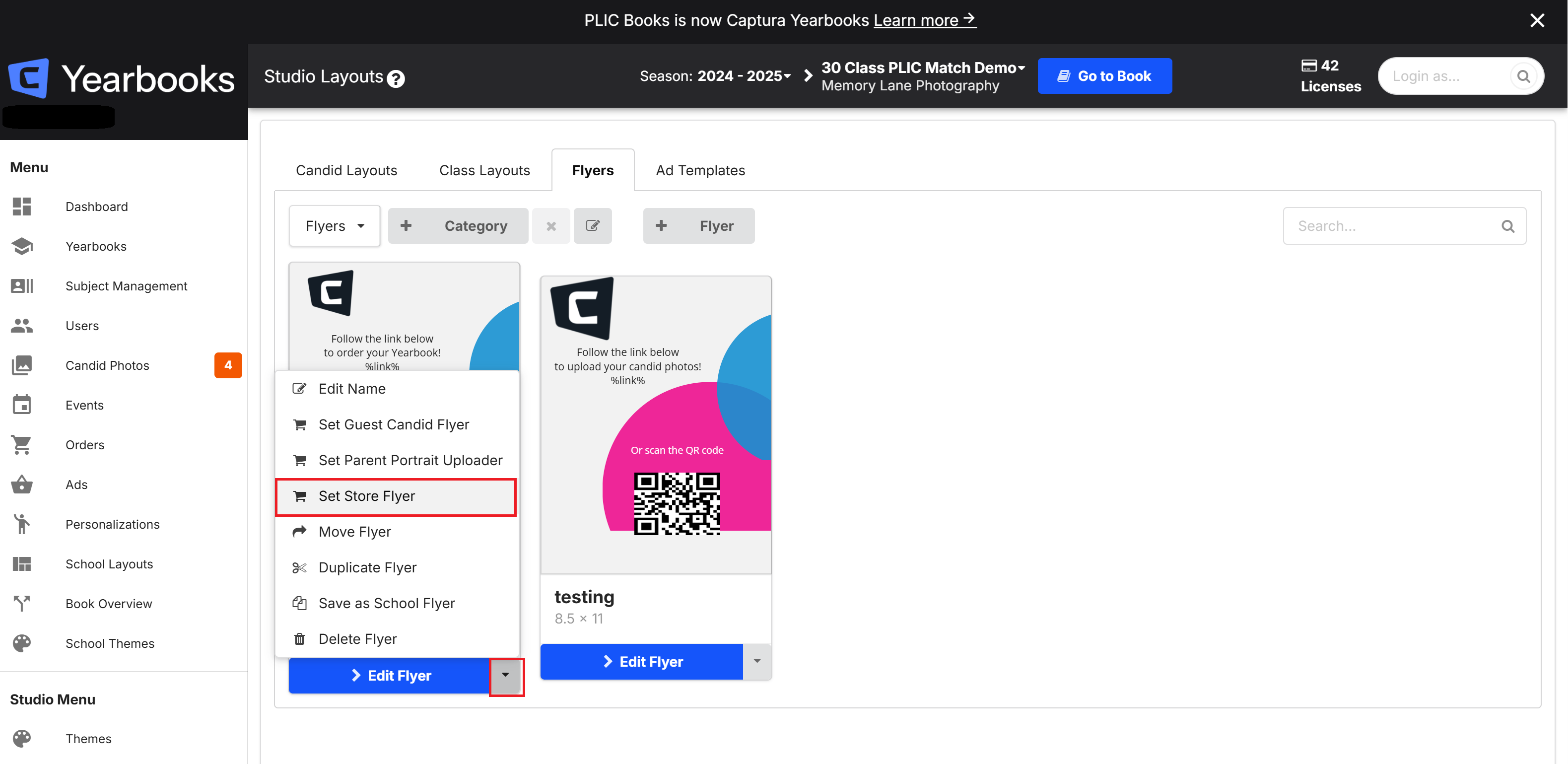Choose Set Guest Candid Flyer

coord(397,424)
